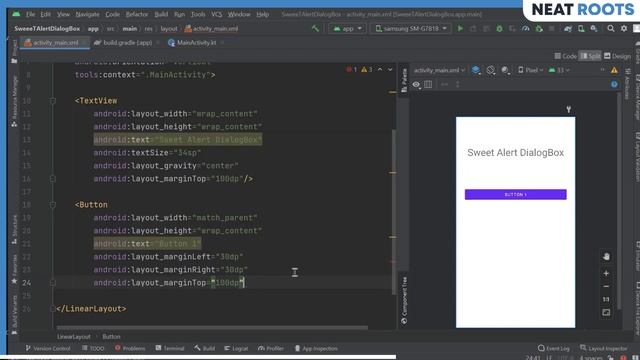The image size is (640, 360).
Task: Open the VCS menu
Action: tap(217, 14)
